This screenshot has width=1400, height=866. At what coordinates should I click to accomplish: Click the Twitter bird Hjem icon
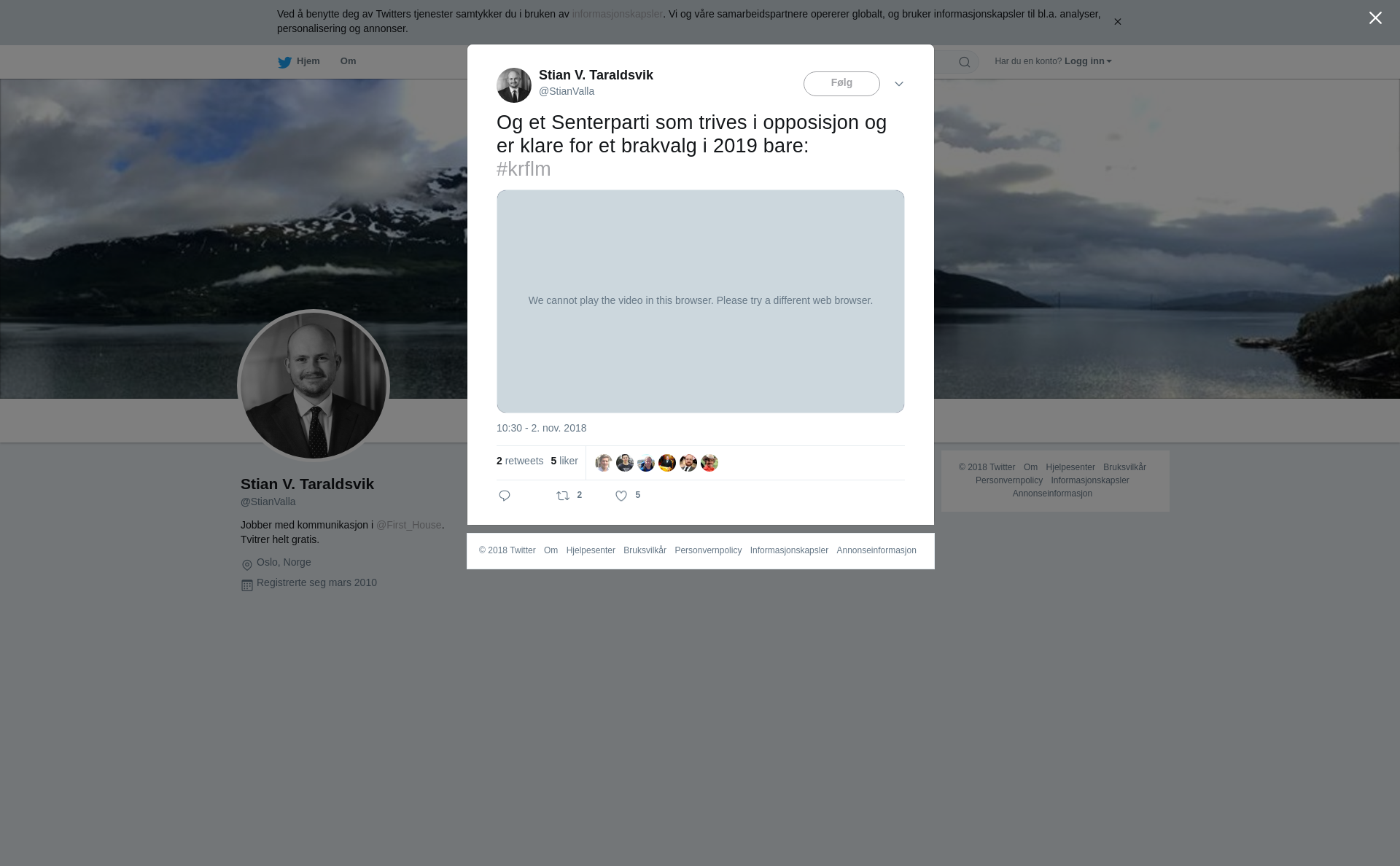click(284, 62)
